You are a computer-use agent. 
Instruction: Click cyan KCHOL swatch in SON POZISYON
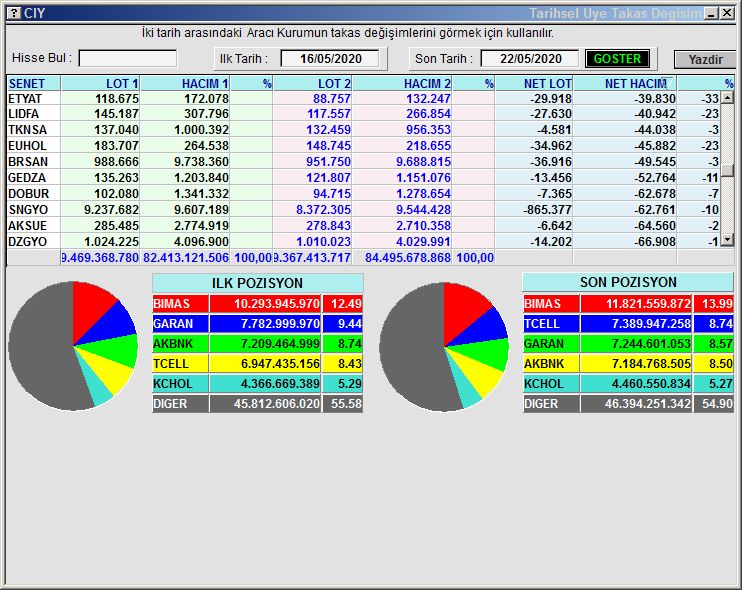pyautogui.click(x=551, y=384)
